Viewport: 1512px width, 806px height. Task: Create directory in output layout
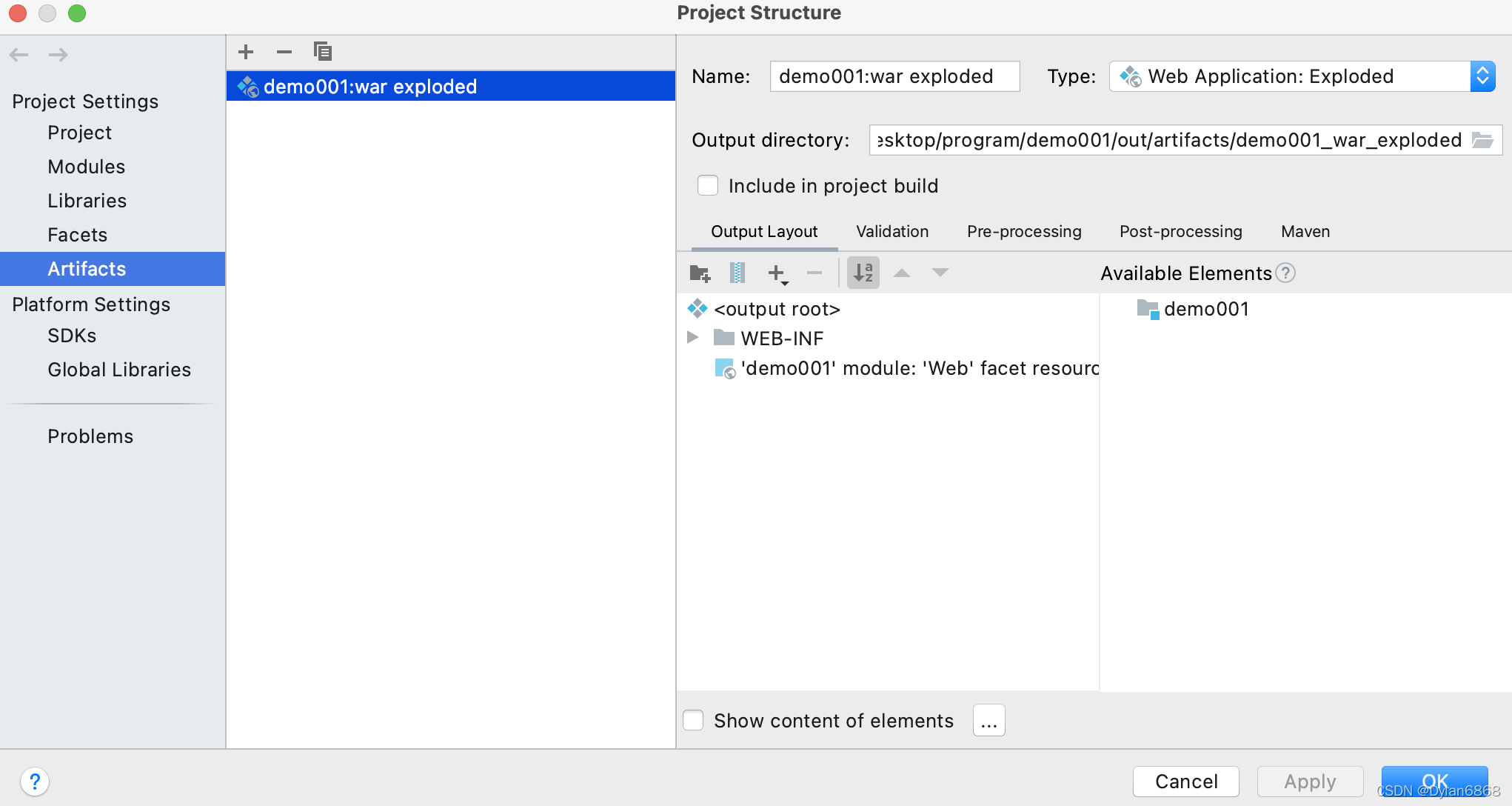(x=700, y=273)
